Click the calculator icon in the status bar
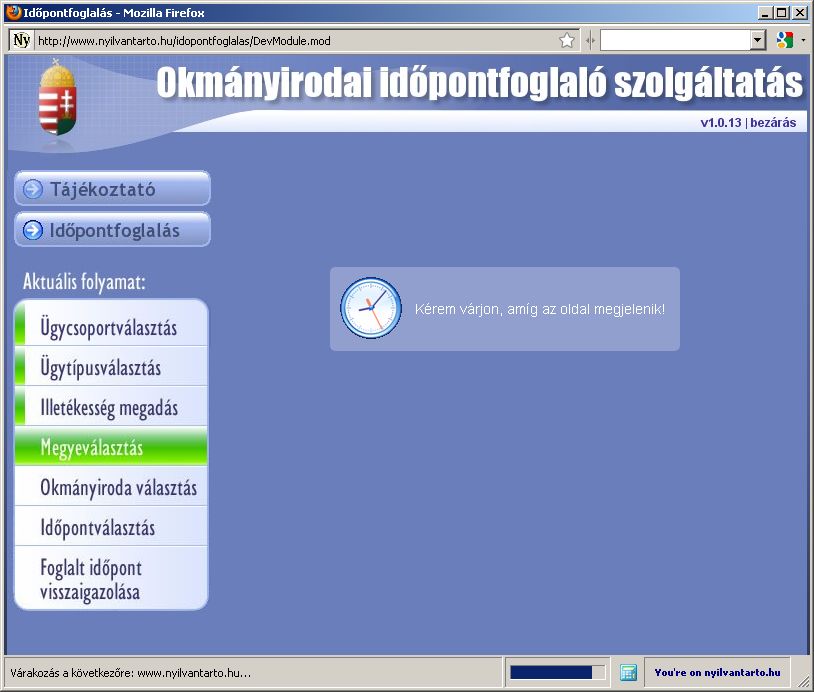Screen dimensions: 814x692 [629, 673]
